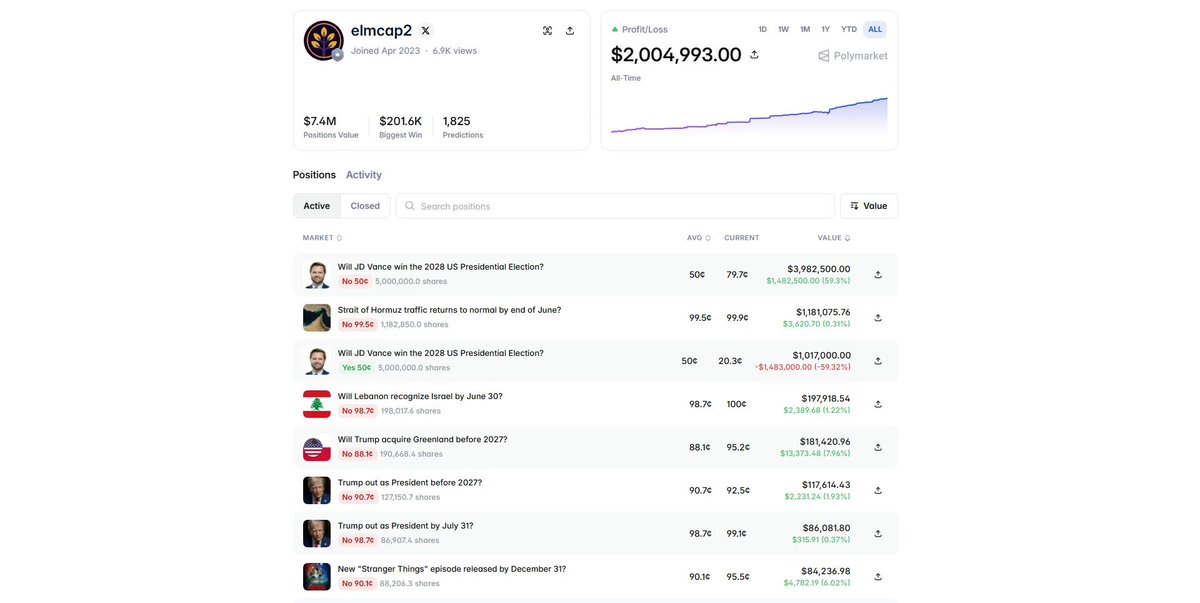
Task: Select the YTD time range
Action: tap(849, 29)
